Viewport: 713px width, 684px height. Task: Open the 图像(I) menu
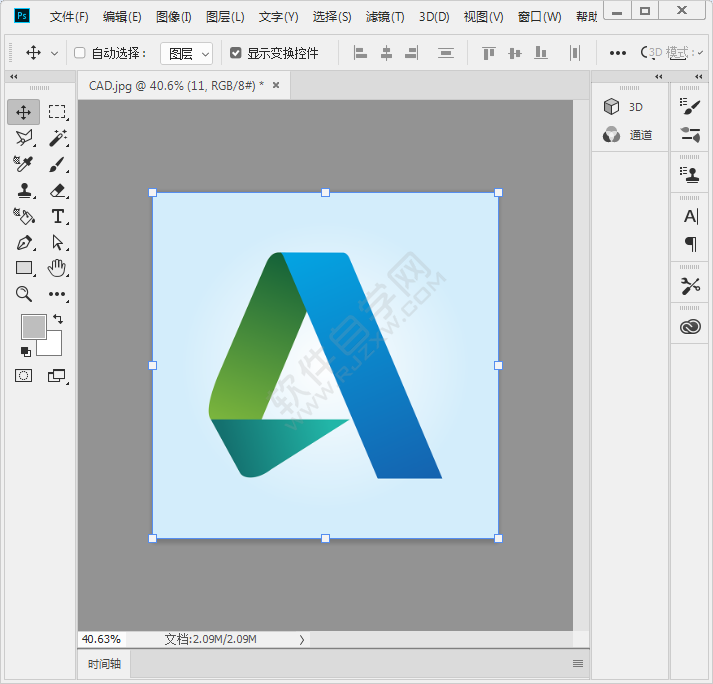(173, 17)
